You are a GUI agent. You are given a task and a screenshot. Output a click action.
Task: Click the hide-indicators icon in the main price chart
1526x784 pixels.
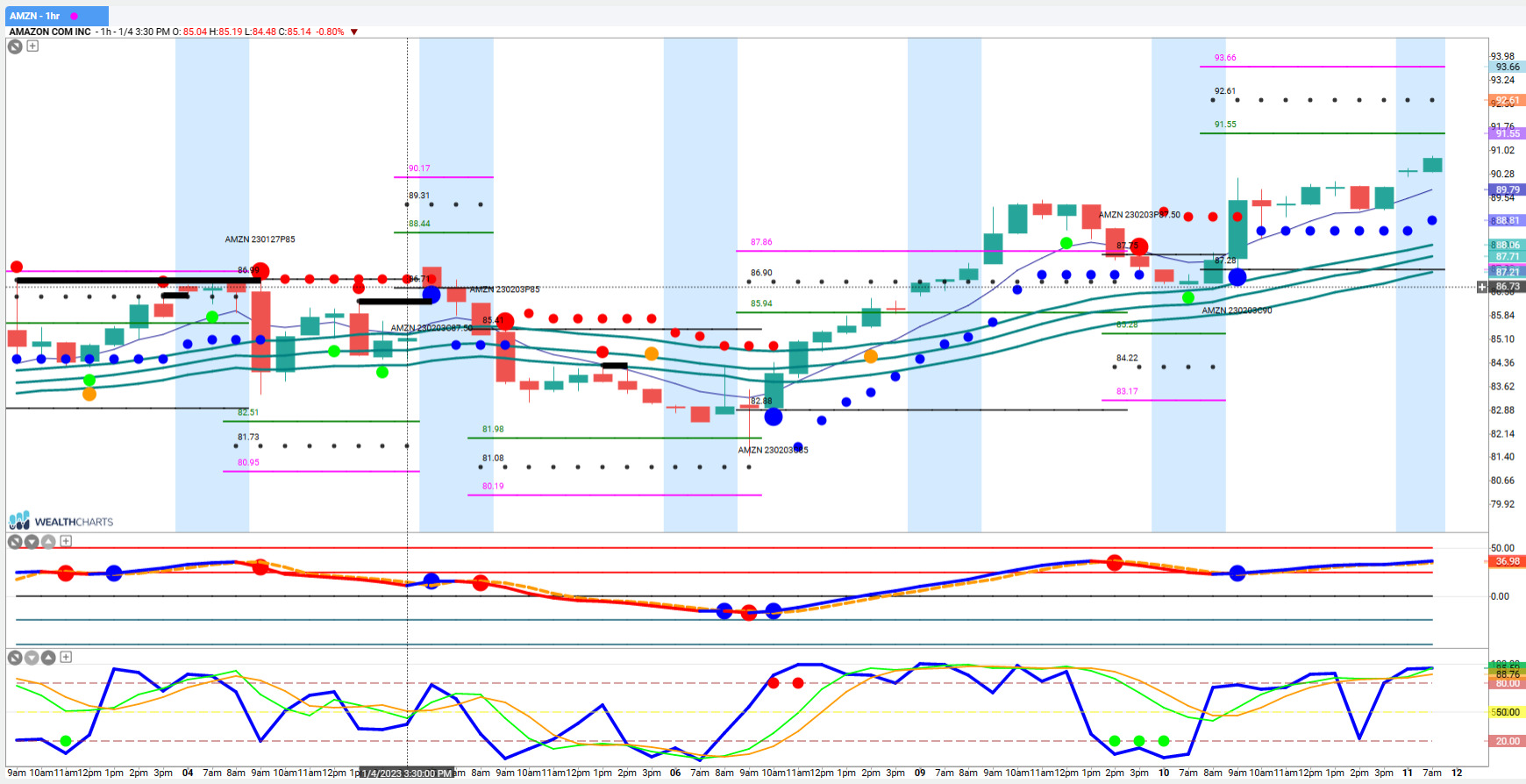pos(15,46)
